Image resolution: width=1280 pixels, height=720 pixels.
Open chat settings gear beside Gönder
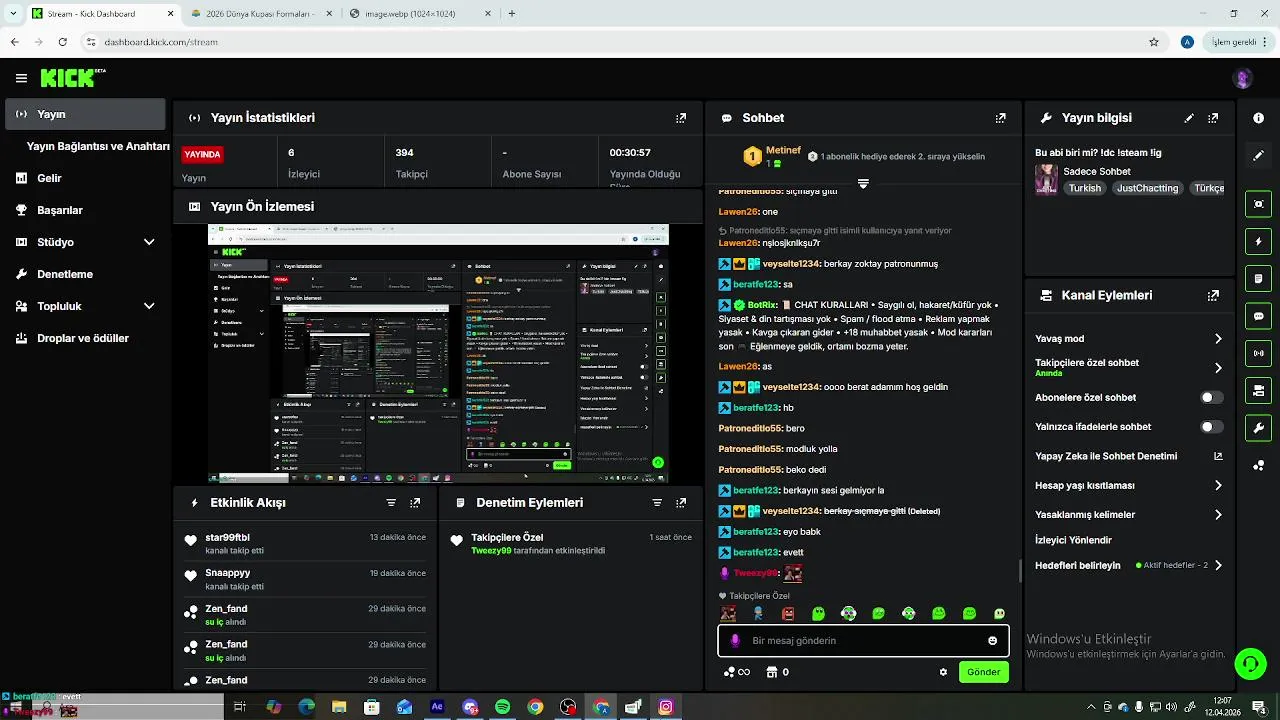coord(943,673)
